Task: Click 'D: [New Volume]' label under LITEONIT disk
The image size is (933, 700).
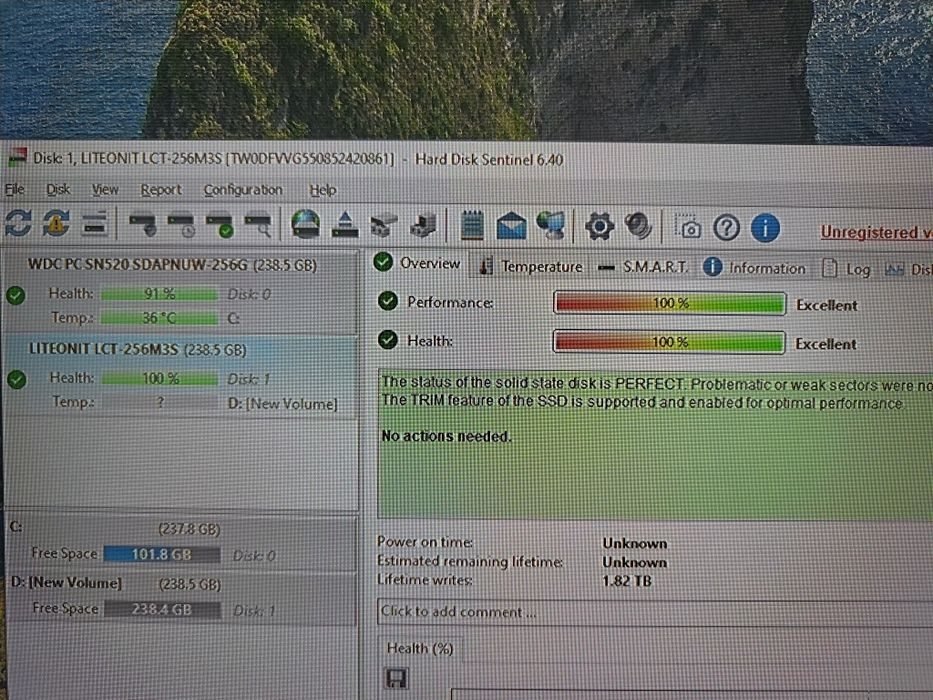Action: (283, 404)
